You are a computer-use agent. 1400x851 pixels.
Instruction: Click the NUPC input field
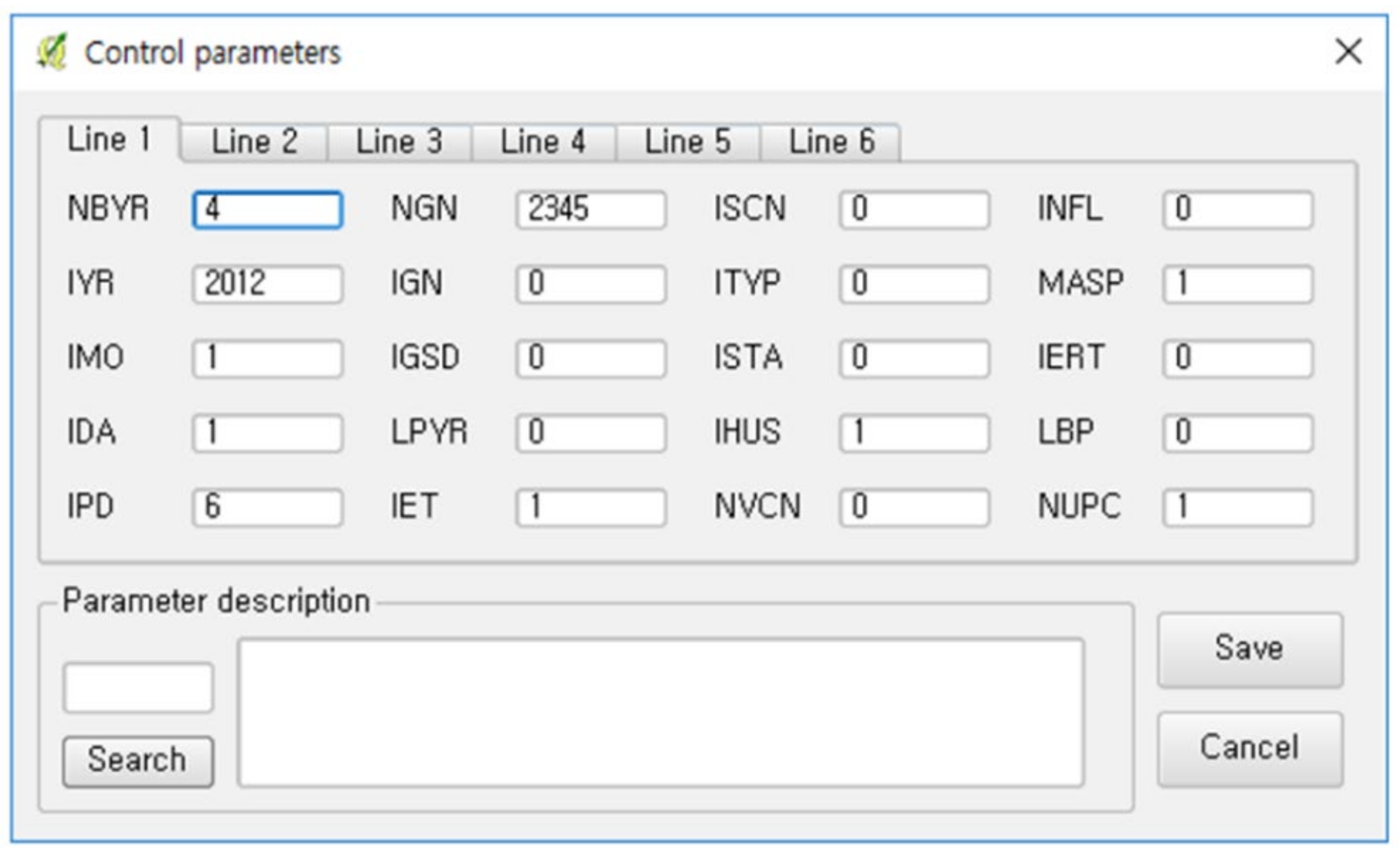tap(1238, 506)
